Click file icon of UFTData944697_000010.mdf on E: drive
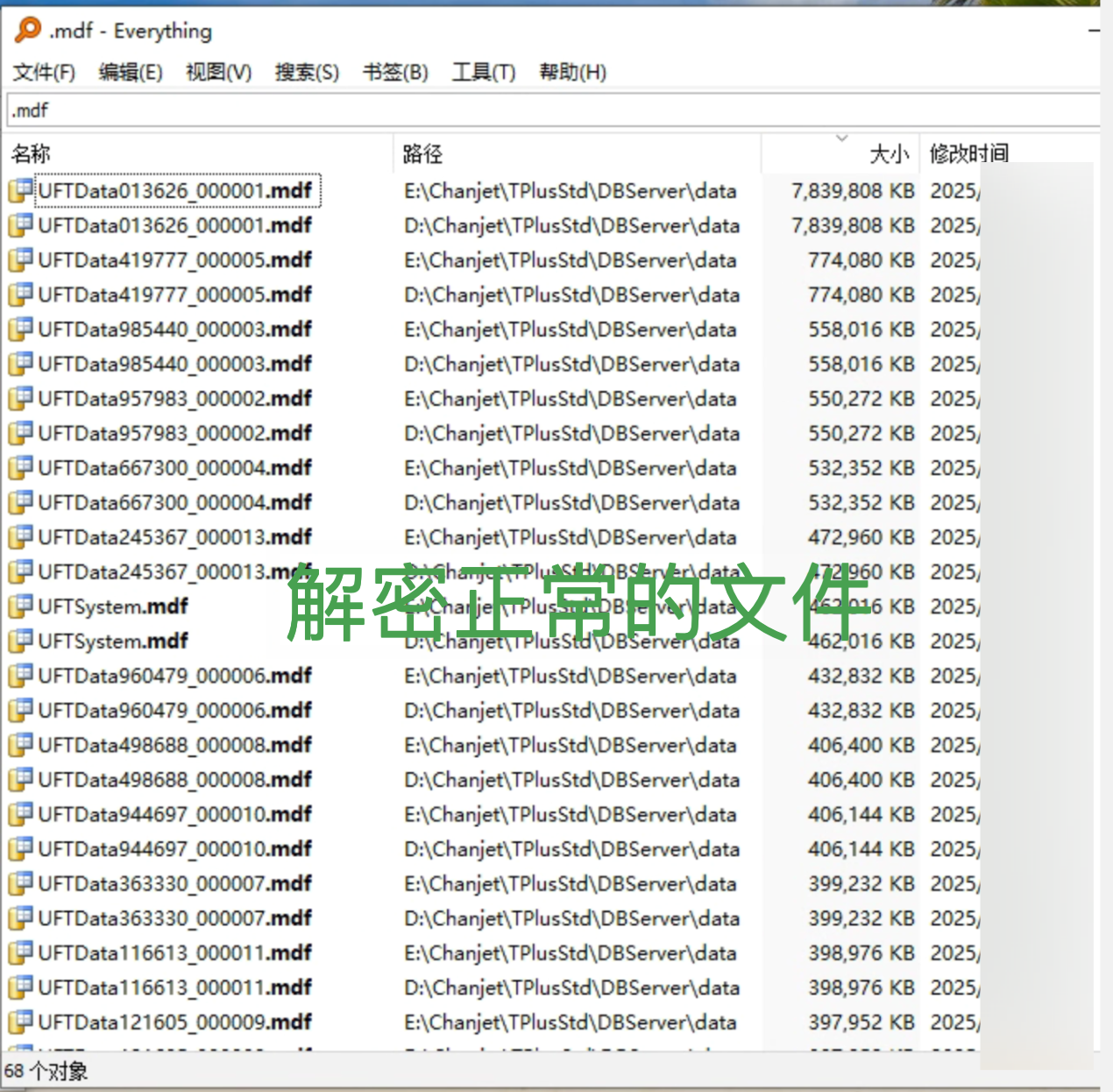Image resolution: width=1113 pixels, height=1092 pixels. click(x=20, y=813)
